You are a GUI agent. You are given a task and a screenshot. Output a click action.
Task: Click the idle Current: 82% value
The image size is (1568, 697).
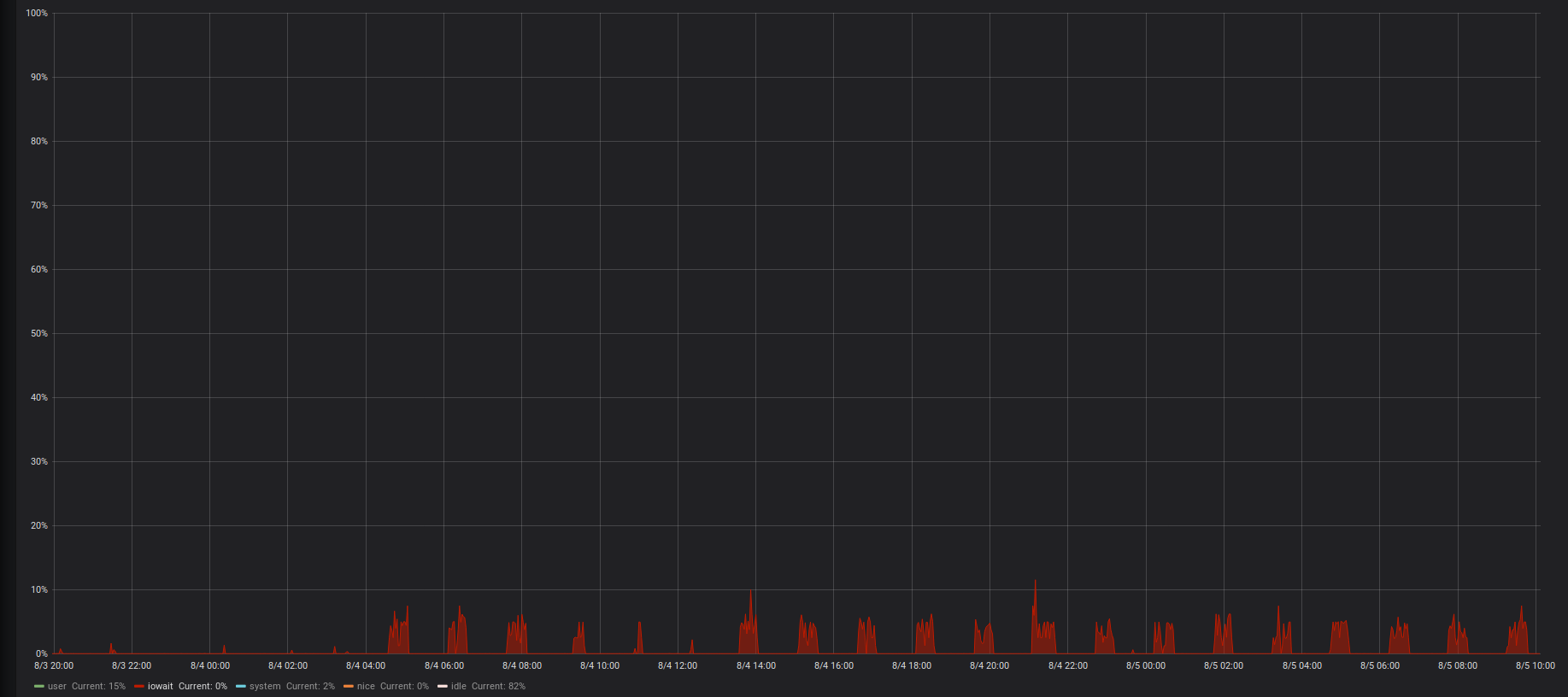tap(498, 687)
